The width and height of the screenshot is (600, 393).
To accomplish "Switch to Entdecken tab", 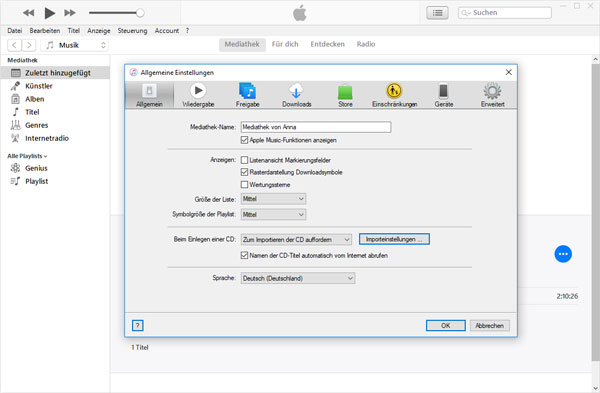I will pyautogui.click(x=328, y=44).
